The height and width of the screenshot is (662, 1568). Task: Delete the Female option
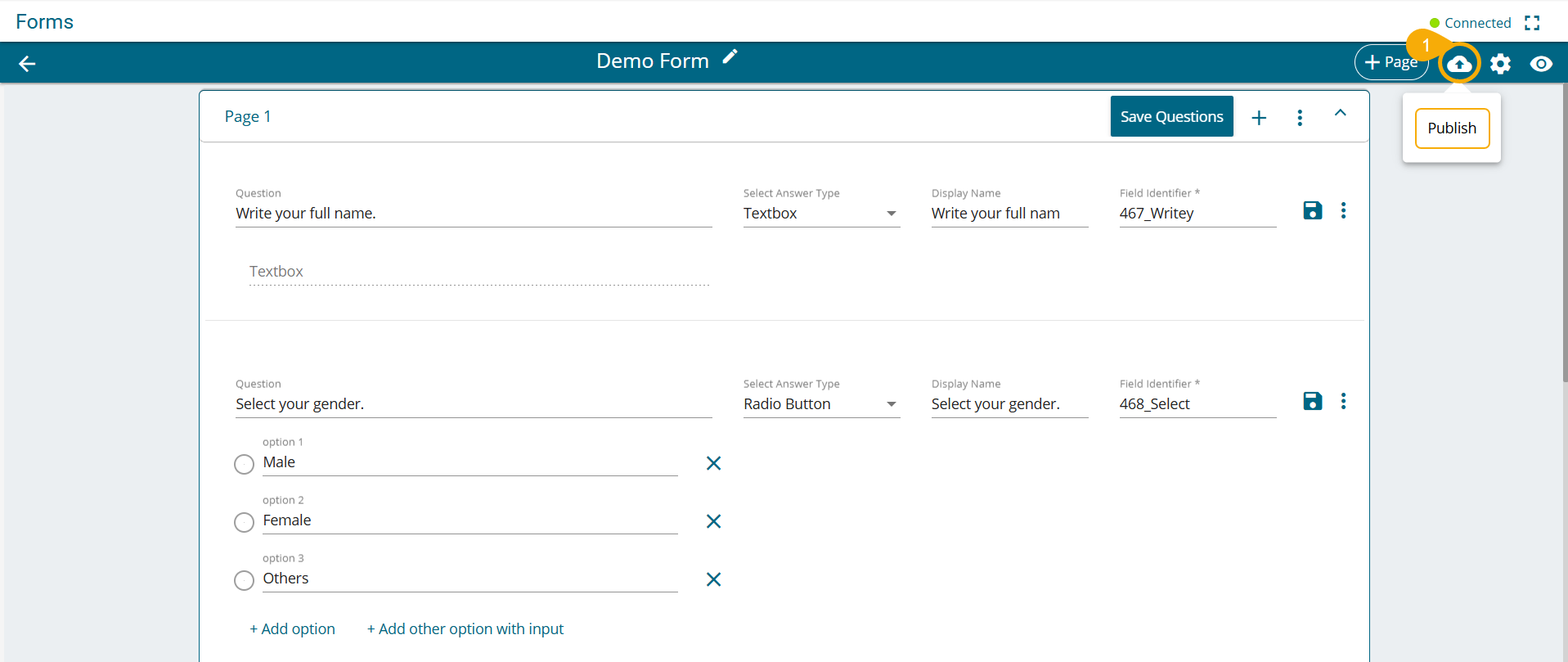(x=713, y=521)
